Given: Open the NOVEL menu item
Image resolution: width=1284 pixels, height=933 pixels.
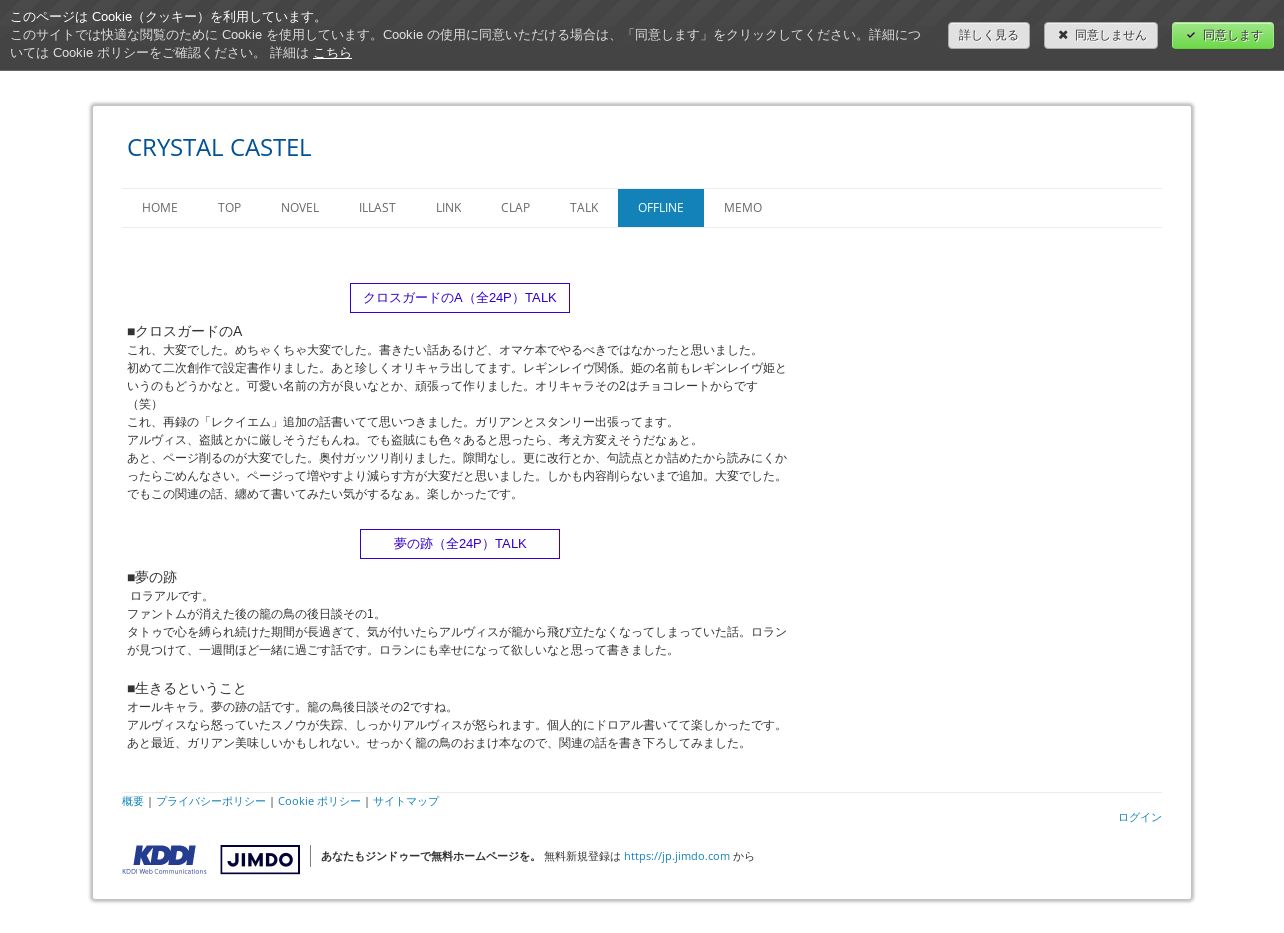Looking at the screenshot, I should pos(300,208).
